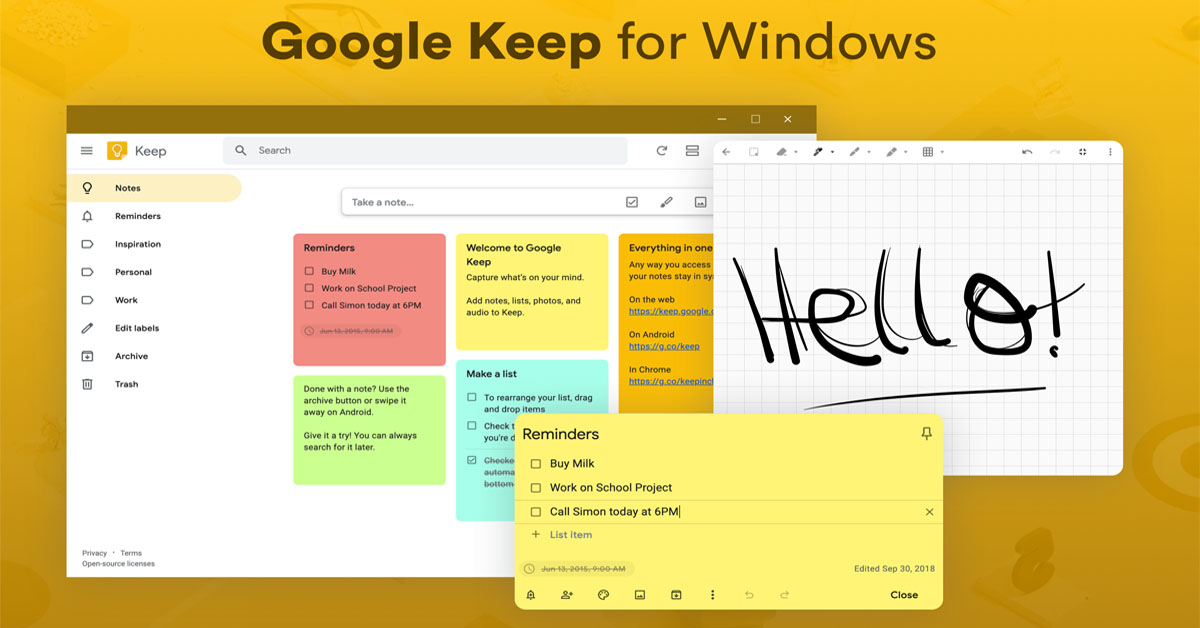Click reminder date chip in open note
Screen dimensions: 1200x628
point(576,568)
